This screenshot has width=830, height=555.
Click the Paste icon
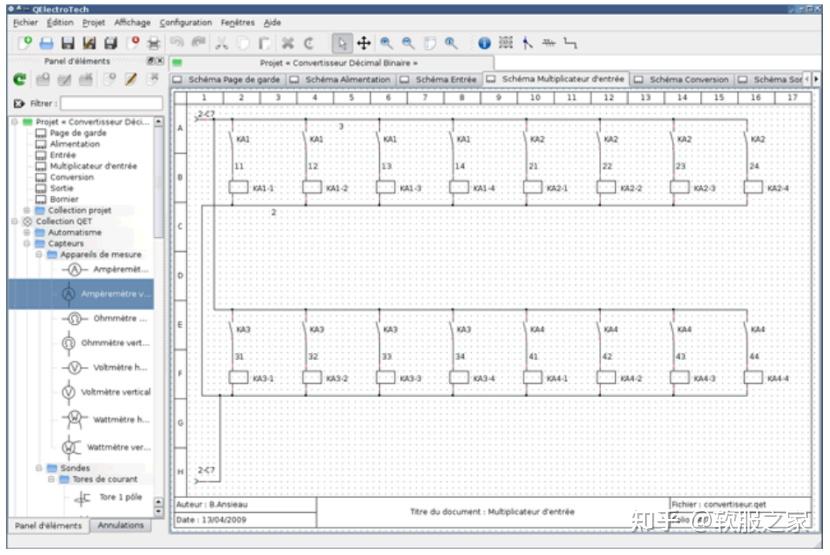click(x=264, y=43)
